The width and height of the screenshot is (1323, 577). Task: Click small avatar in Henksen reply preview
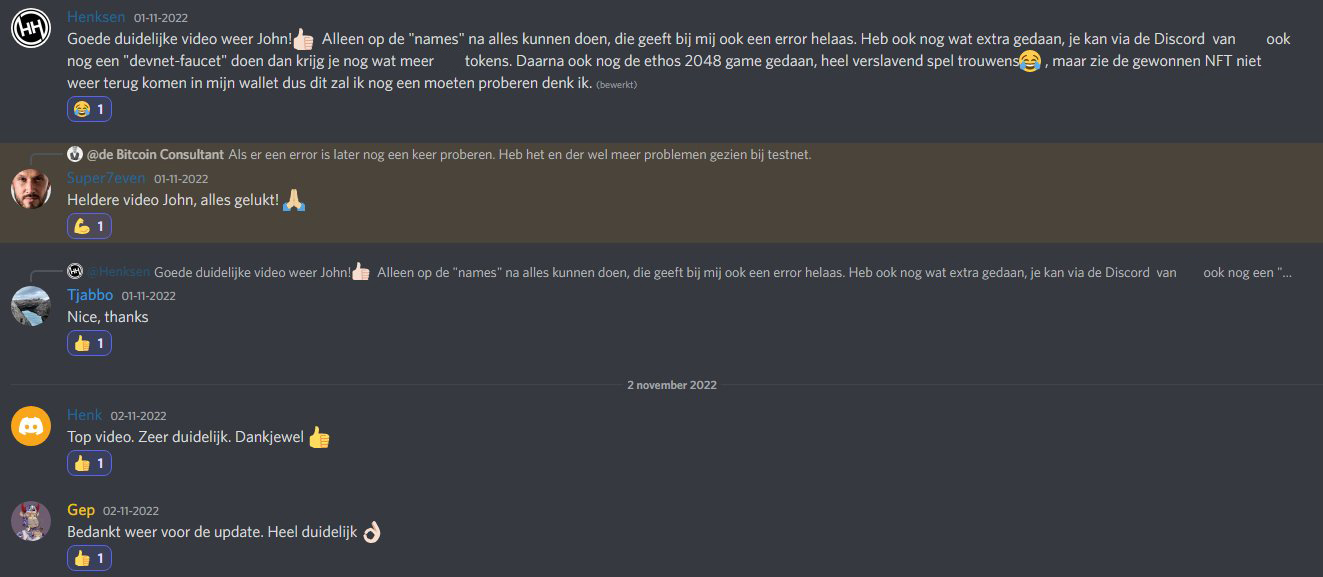[74, 271]
